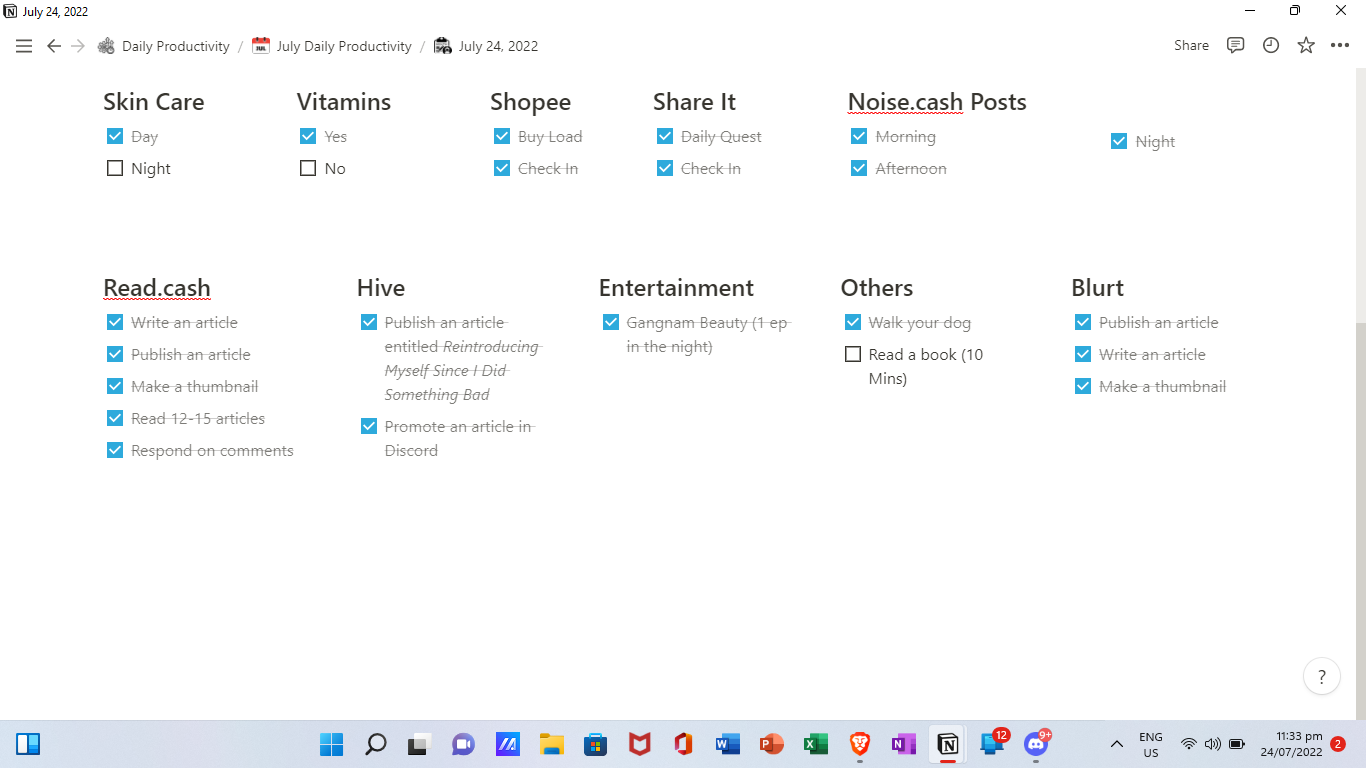Uncheck Read 12-15 articles checkbox
Viewport: 1366px width, 768px height.
(114, 418)
